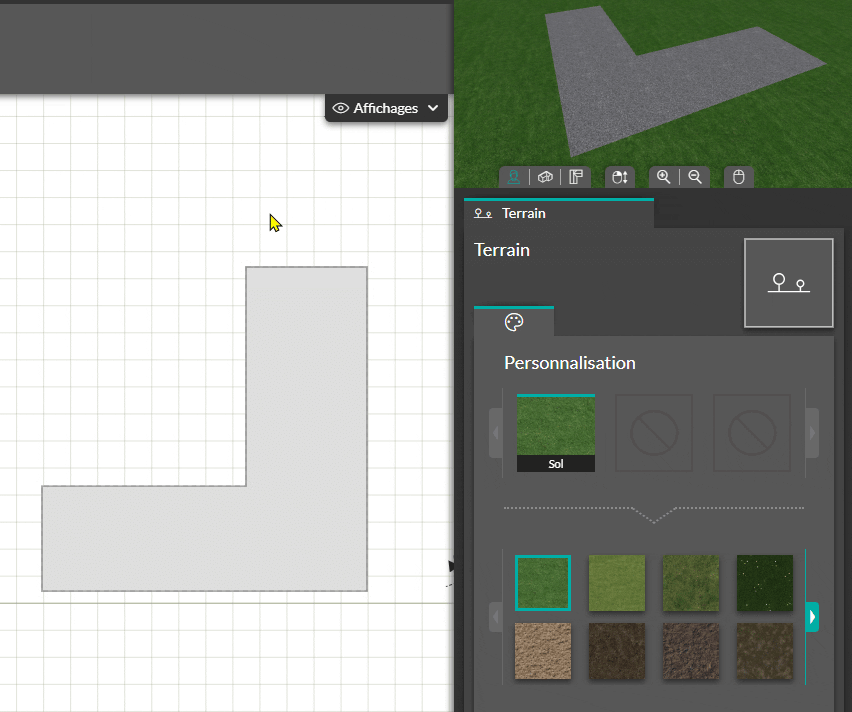Choose the dark starry green texture
The image size is (852, 712).
coord(765,583)
